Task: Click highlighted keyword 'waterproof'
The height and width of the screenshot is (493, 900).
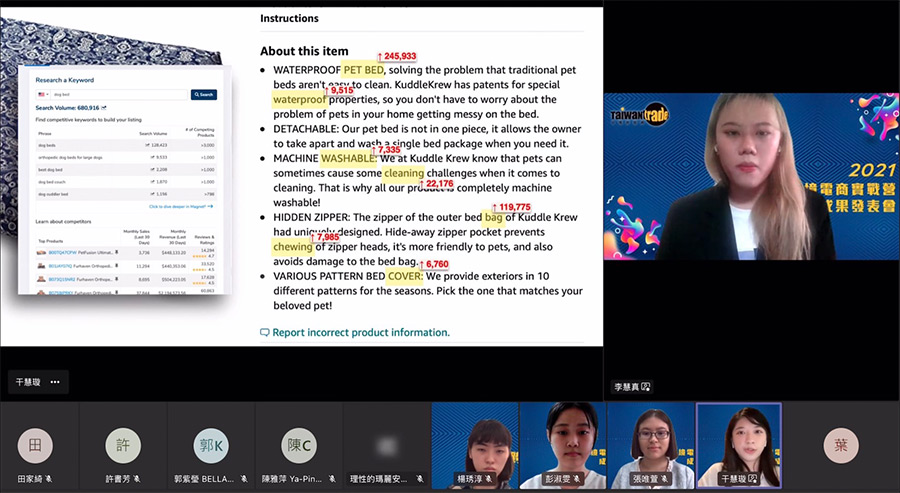Action: click(299, 99)
